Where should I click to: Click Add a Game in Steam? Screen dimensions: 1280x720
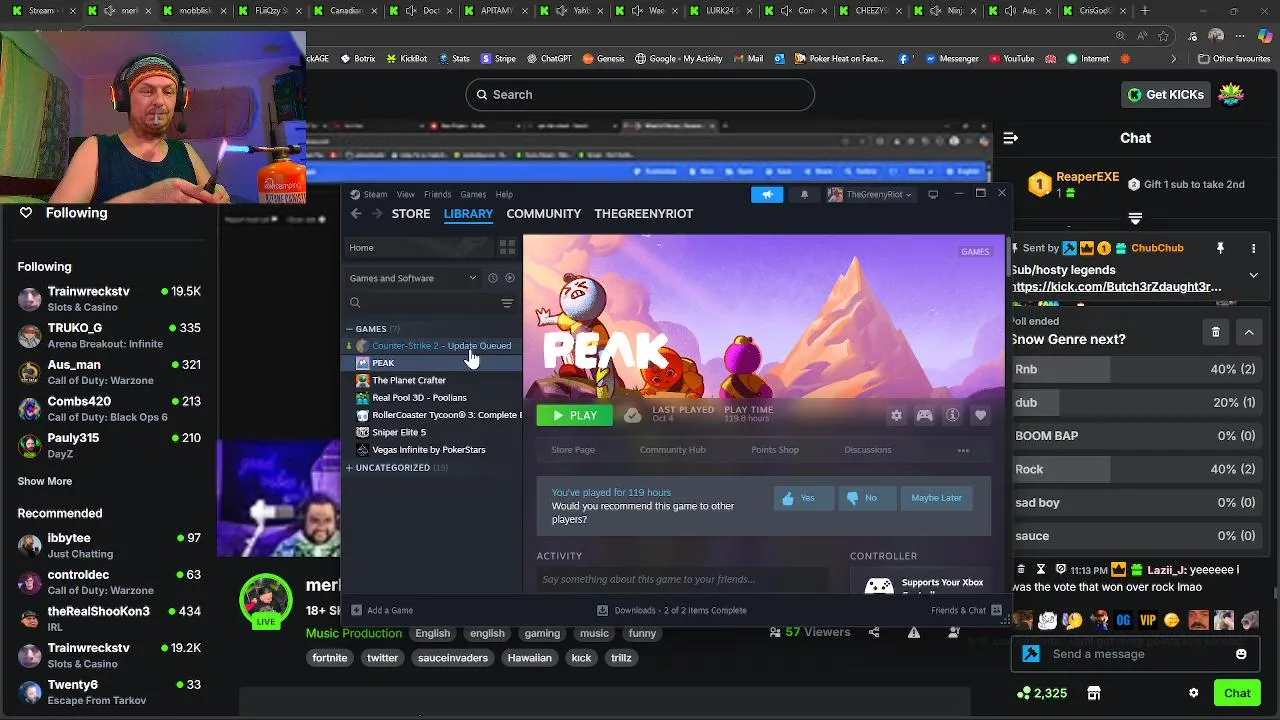tap(382, 610)
